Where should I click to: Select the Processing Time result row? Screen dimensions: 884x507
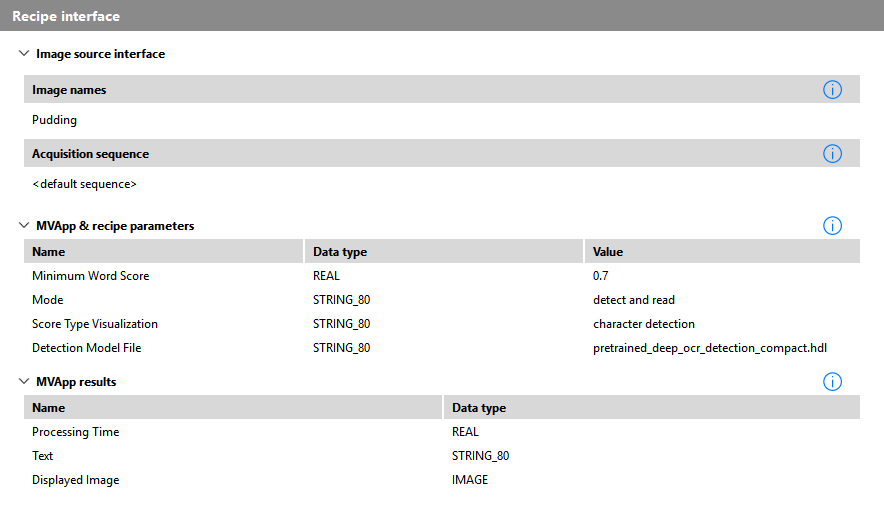tap(76, 432)
